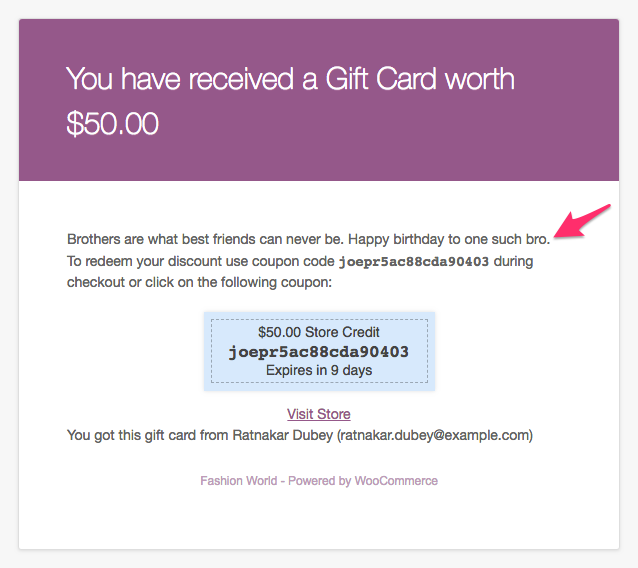
Task: Click the "Expires in 9 days" text
Action: coord(319,370)
